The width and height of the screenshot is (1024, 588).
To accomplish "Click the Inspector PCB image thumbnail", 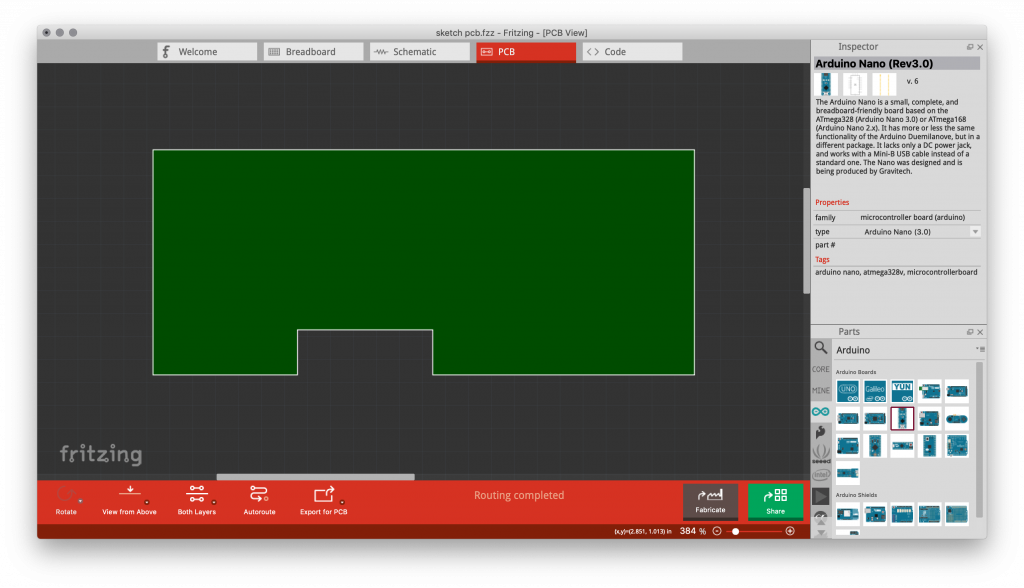I will pyautogui.click(x=884, y=84).
